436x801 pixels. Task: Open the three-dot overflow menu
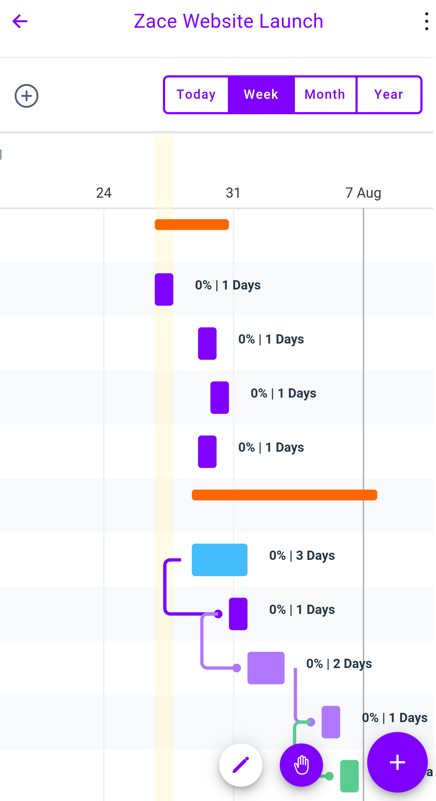click(x=426, y=21)
